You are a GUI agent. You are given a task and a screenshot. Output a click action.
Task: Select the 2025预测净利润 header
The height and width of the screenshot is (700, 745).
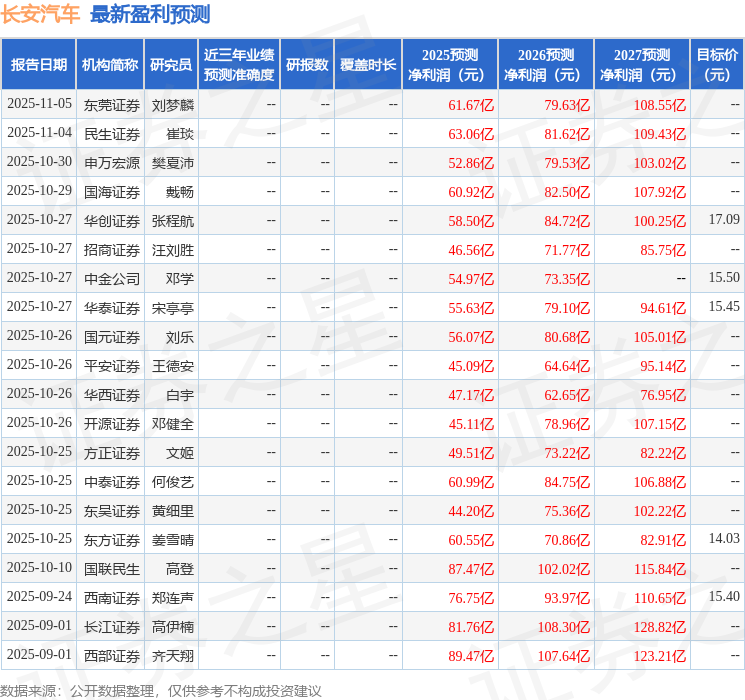[450, 65]
